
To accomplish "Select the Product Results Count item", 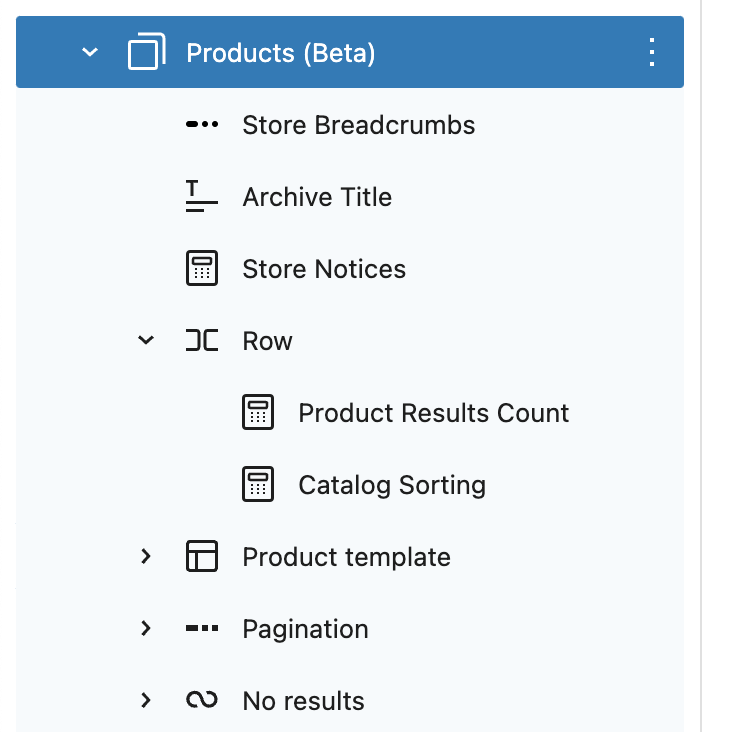I will coord(350,412).
